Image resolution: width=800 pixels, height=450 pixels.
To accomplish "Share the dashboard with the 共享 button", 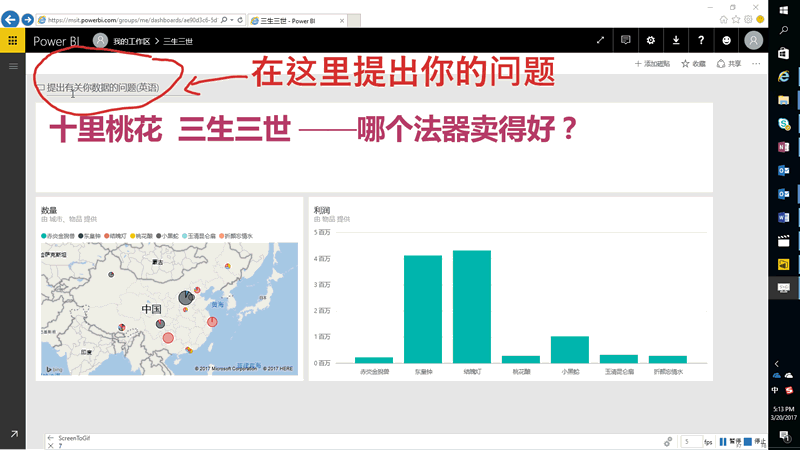I will pos(729,64).
